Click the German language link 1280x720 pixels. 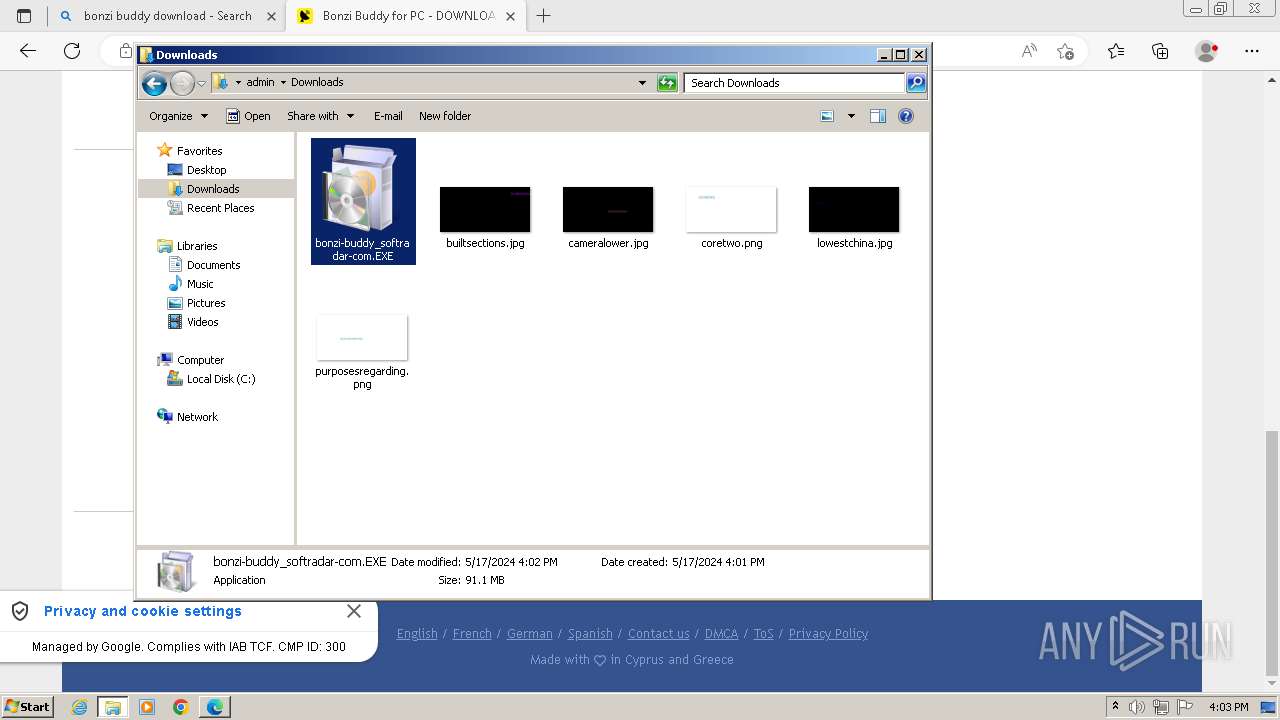tap(530, 634)
